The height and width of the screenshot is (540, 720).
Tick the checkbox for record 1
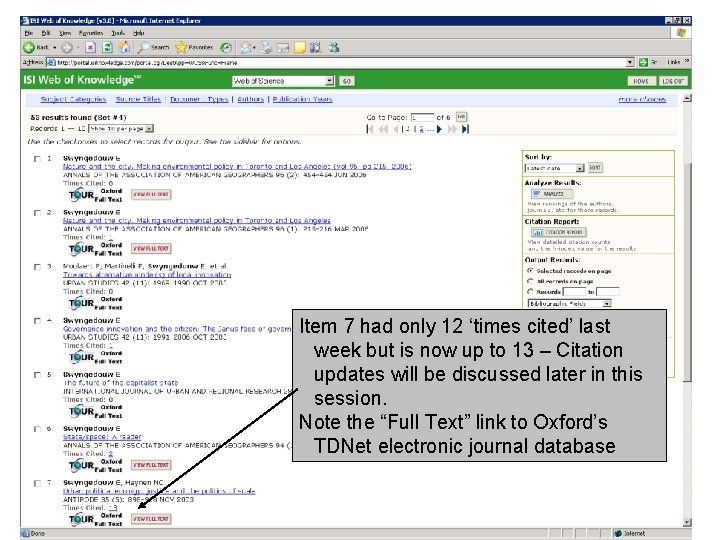[x=37, y=159]
